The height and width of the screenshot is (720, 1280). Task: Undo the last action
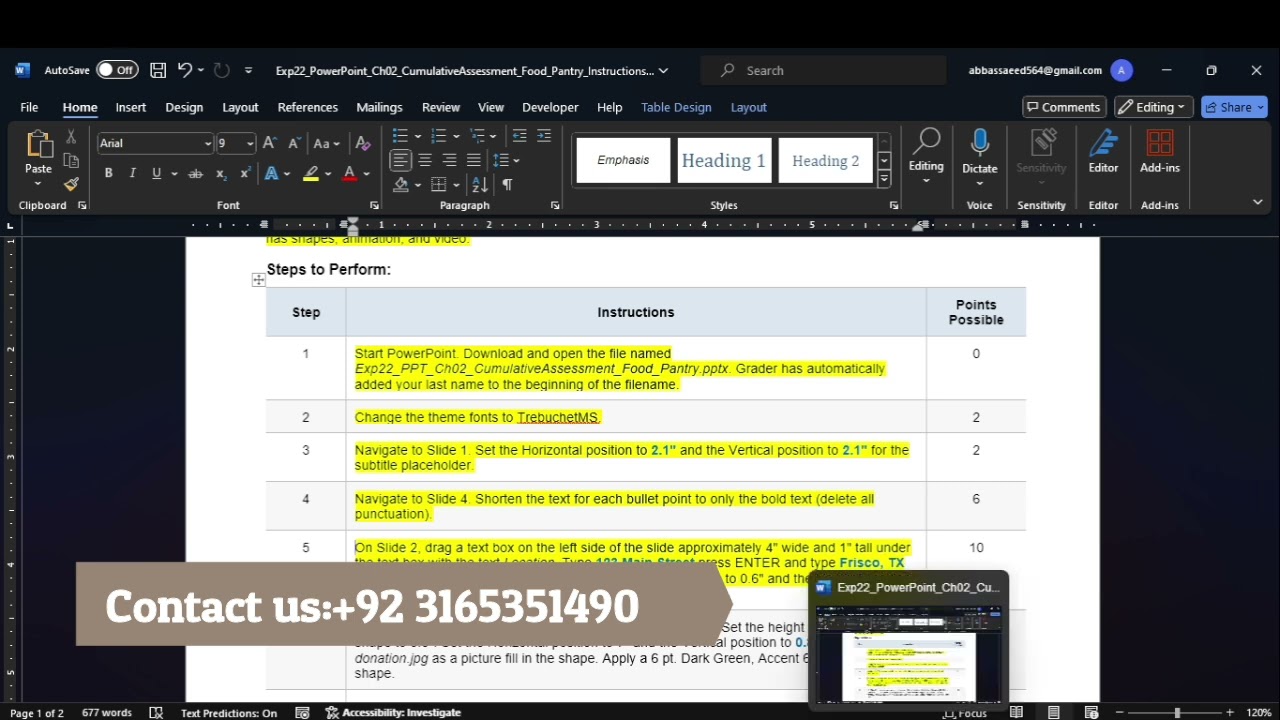point(184,70)
